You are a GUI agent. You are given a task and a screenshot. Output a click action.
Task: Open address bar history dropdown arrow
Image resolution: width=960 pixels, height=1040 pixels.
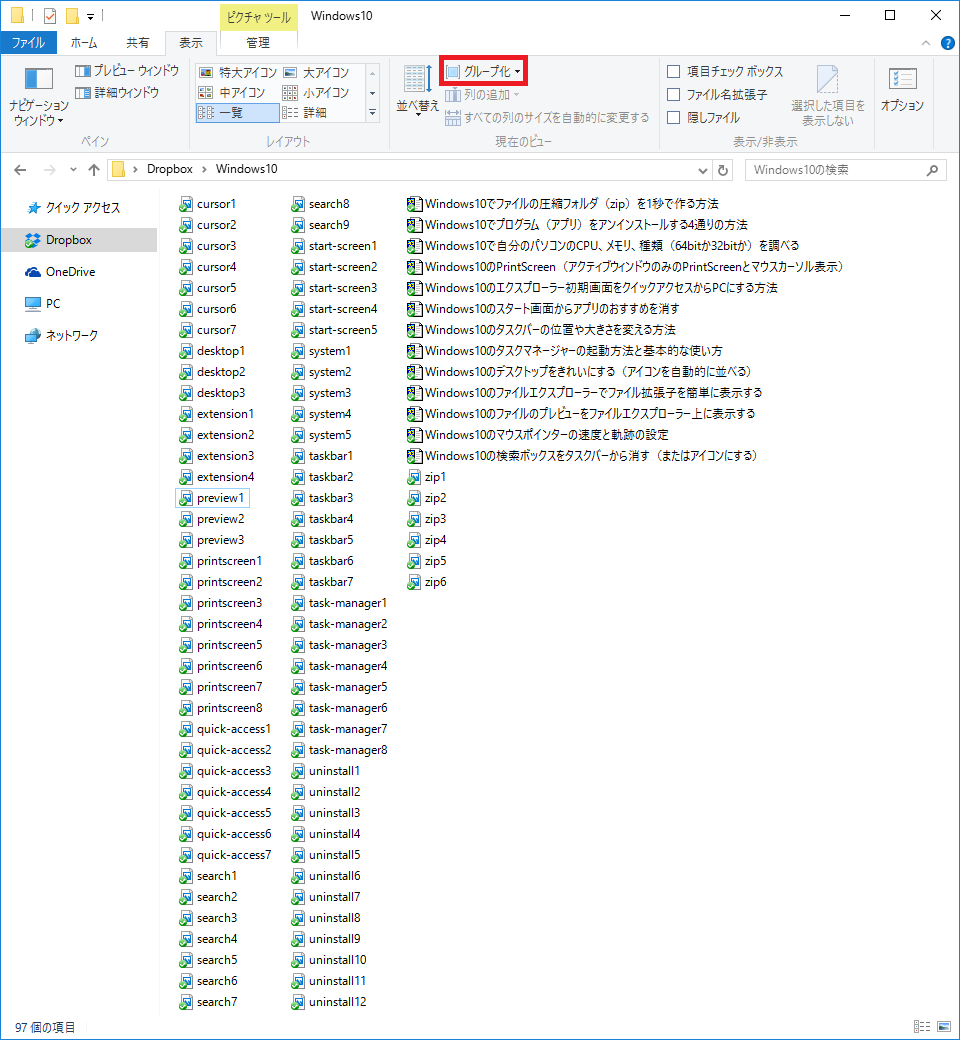point(703,170)
